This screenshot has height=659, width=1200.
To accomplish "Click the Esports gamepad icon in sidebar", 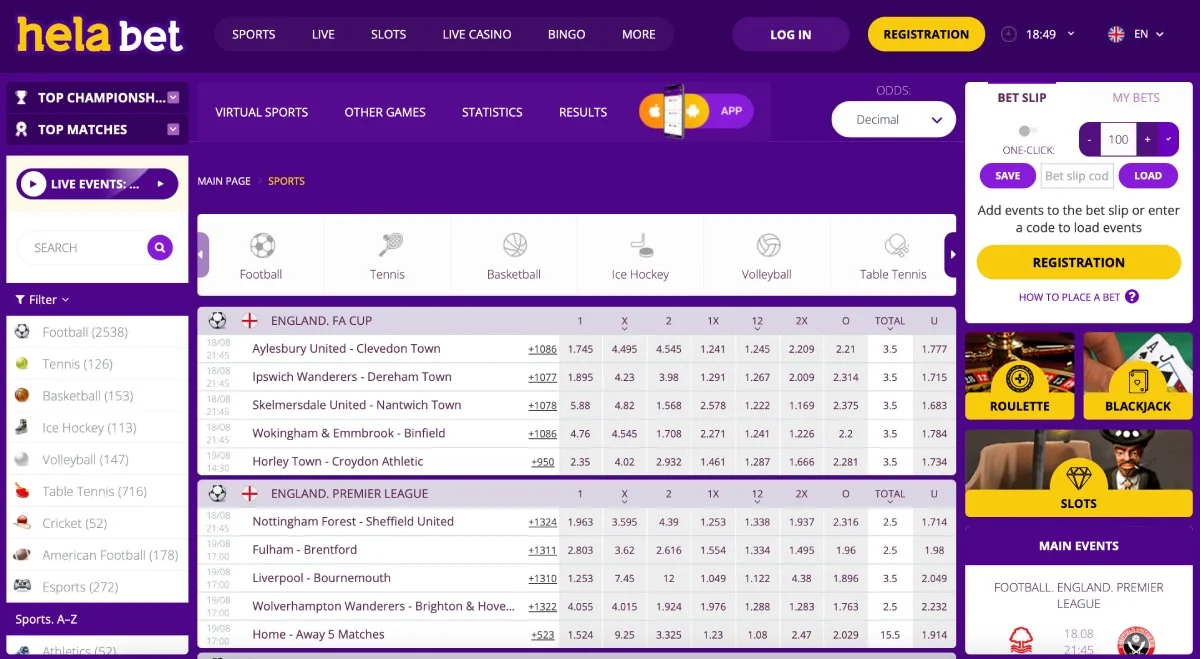I will pos(22,587).
